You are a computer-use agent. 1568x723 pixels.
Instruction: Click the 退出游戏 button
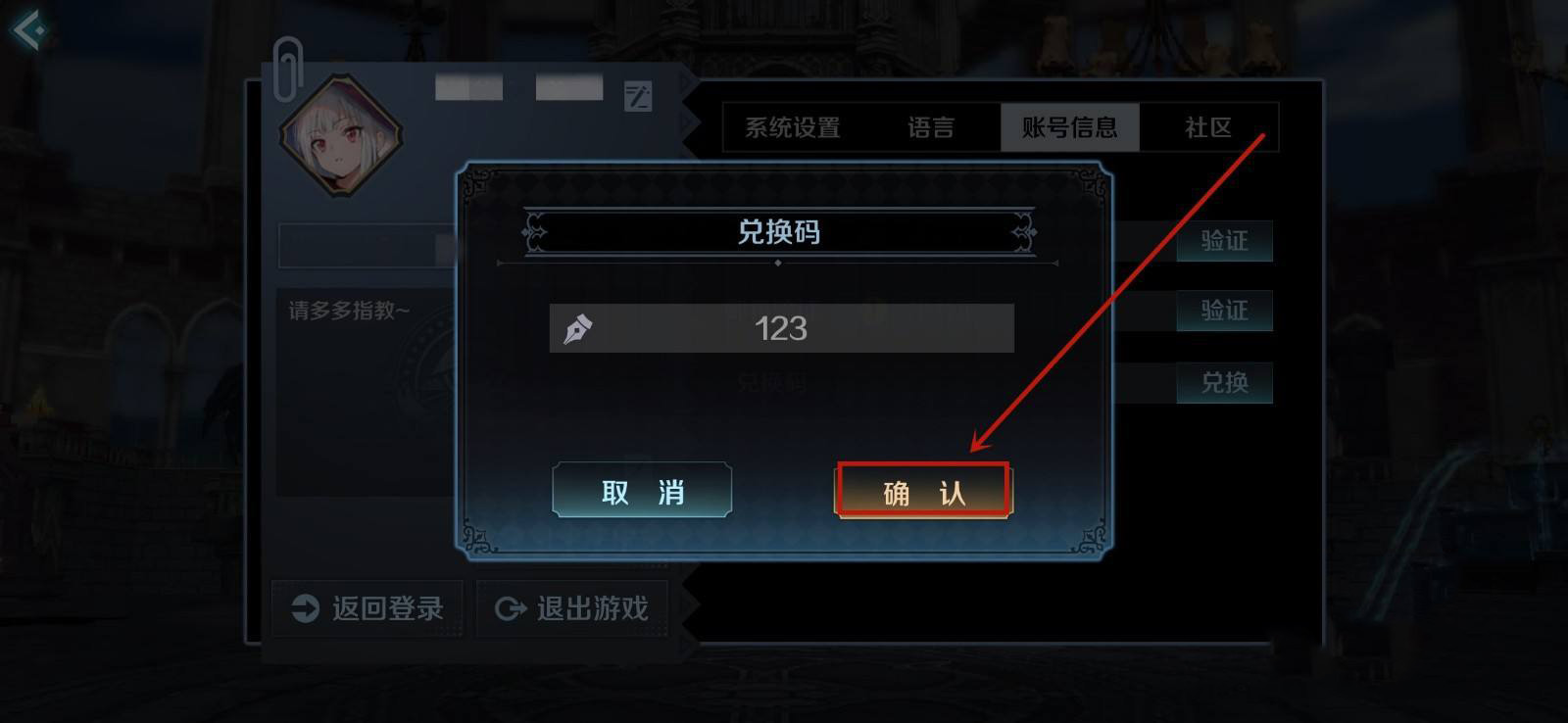(x=572, y=608)
